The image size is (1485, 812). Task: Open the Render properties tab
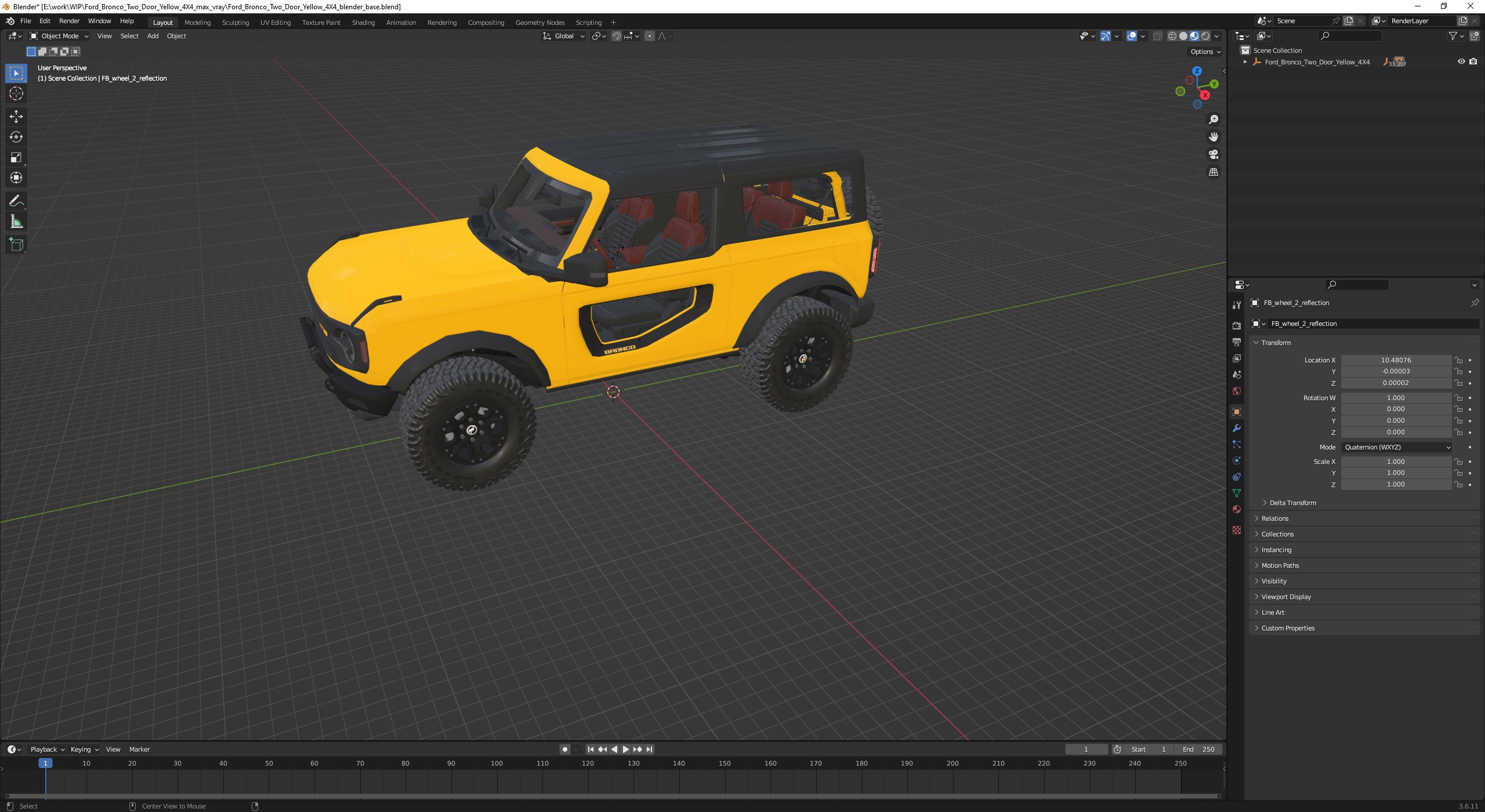pos(1236,325)
